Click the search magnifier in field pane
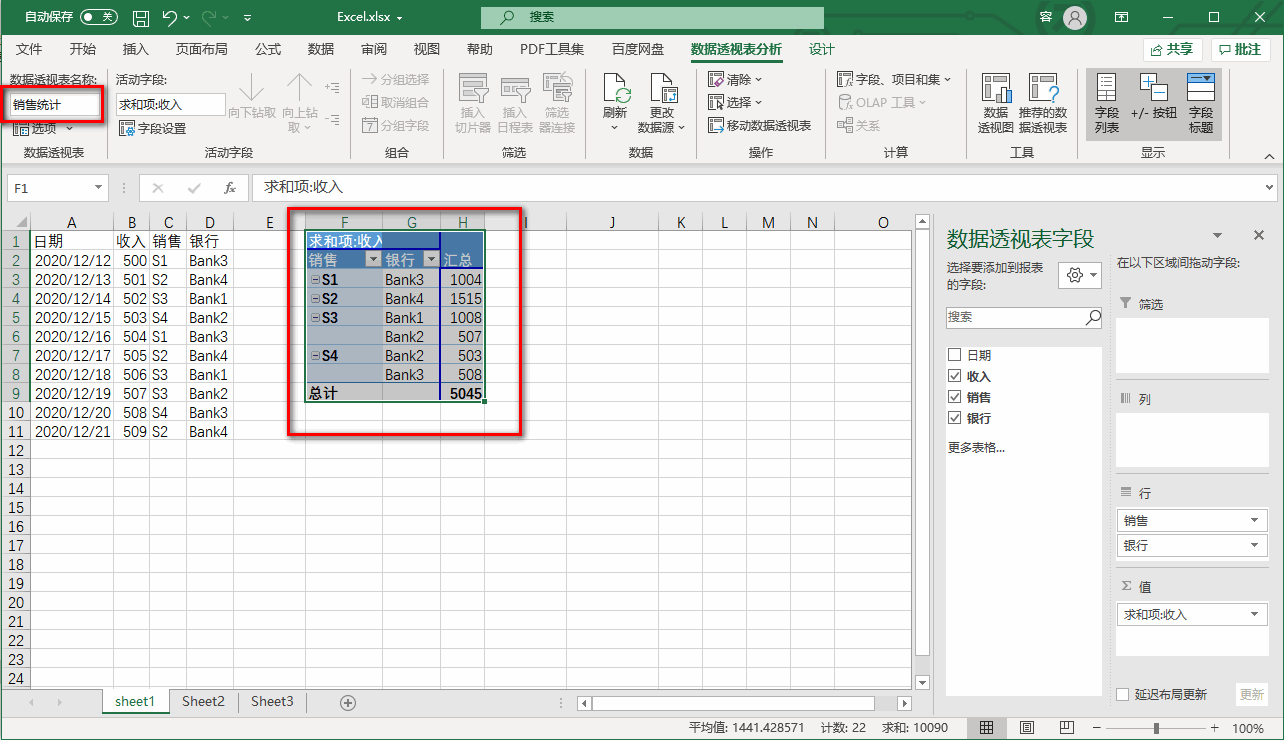This screenshot has height=740, width=1284. (1093, 317)
